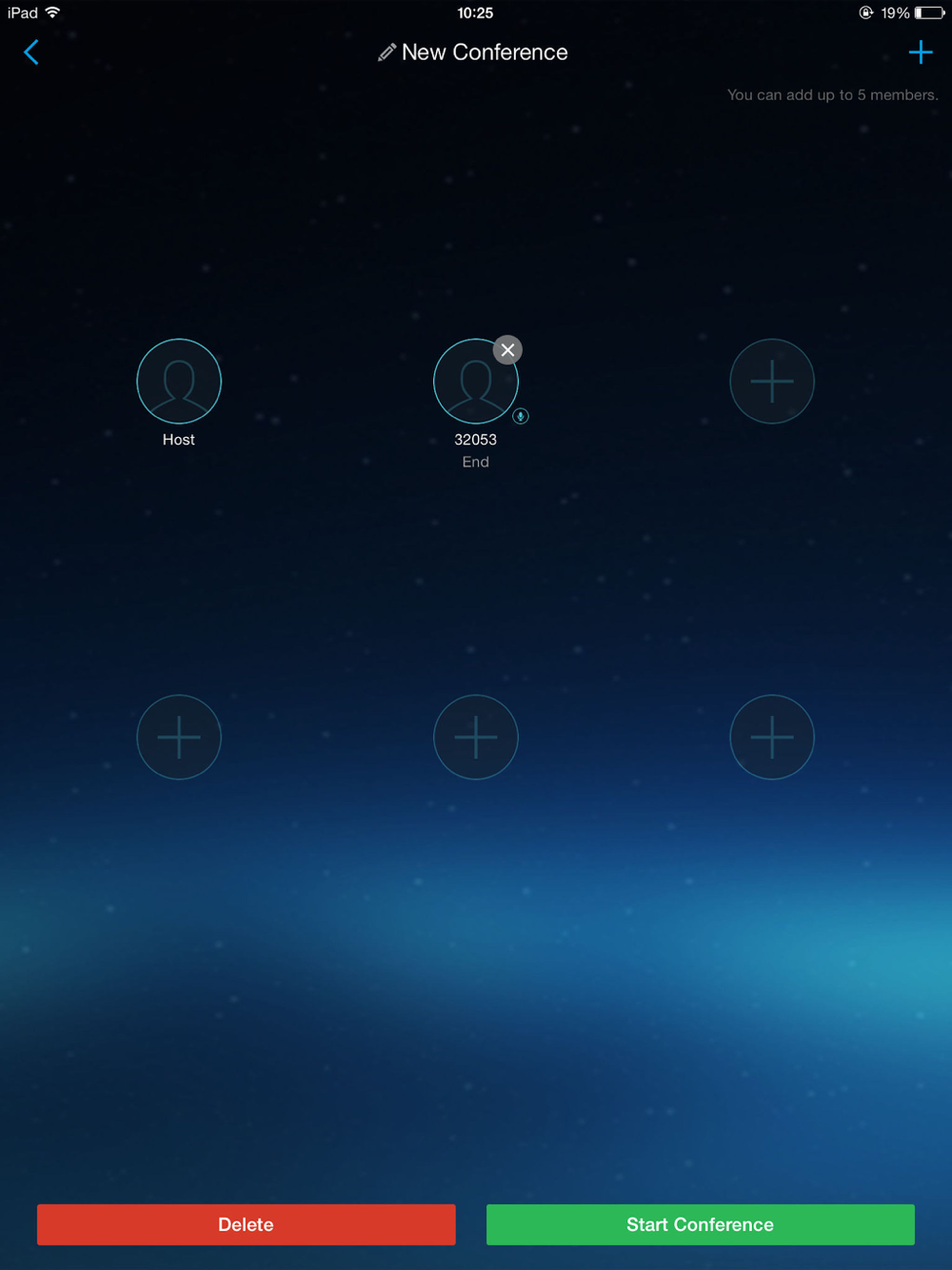Add member using the empty slot beside 32053

point(772,381)
